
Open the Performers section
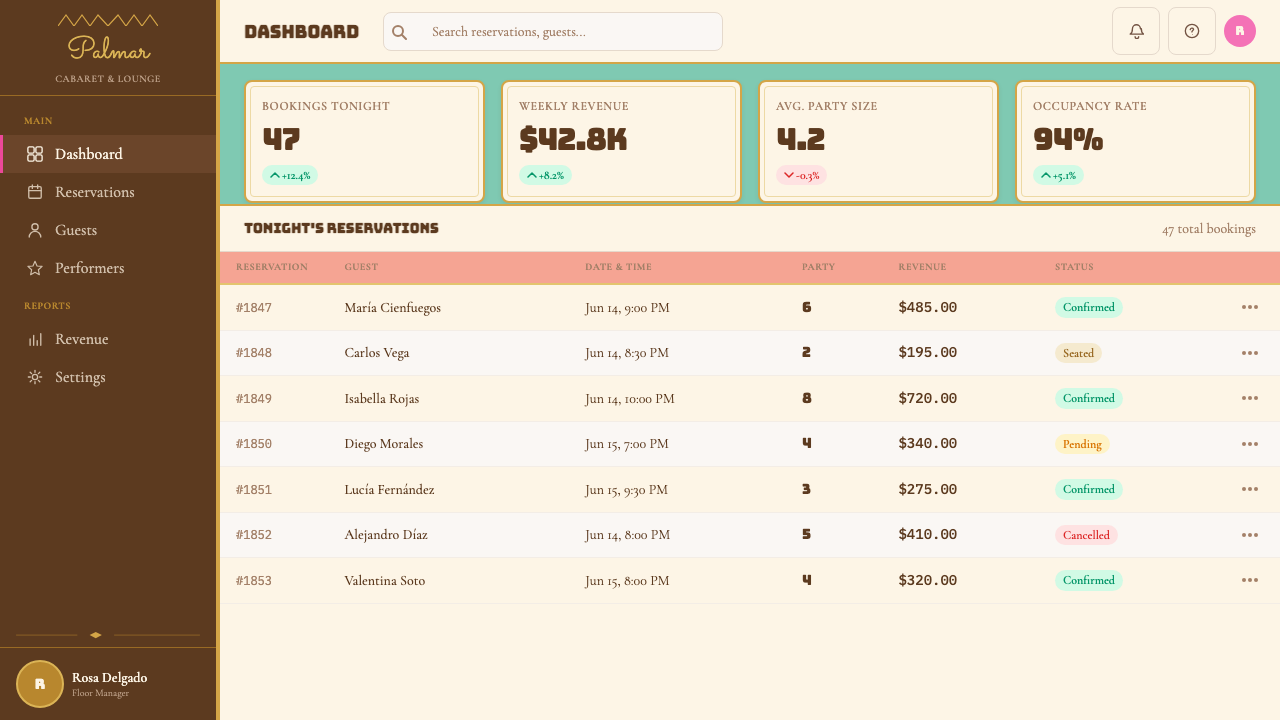click(x=108, y=268)
